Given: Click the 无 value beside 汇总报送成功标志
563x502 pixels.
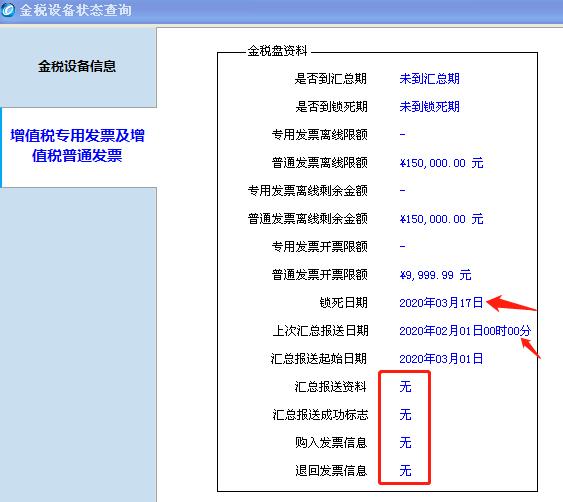Looking at the screenshot, I should (405, 415).
